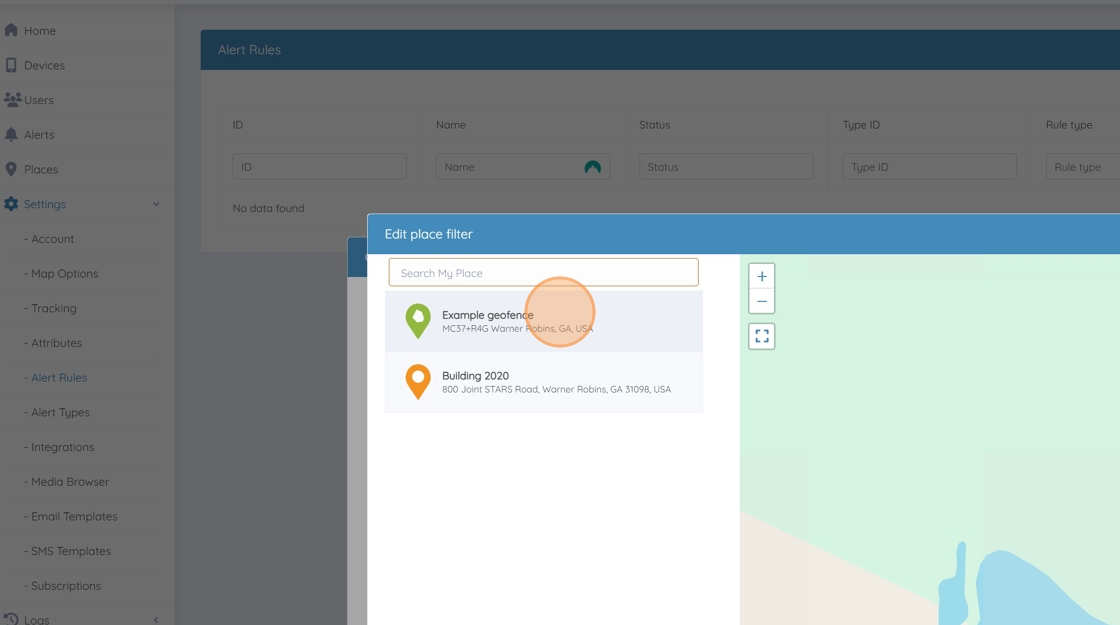
Task: Zoom out the map with minus button
Action: 761,301
